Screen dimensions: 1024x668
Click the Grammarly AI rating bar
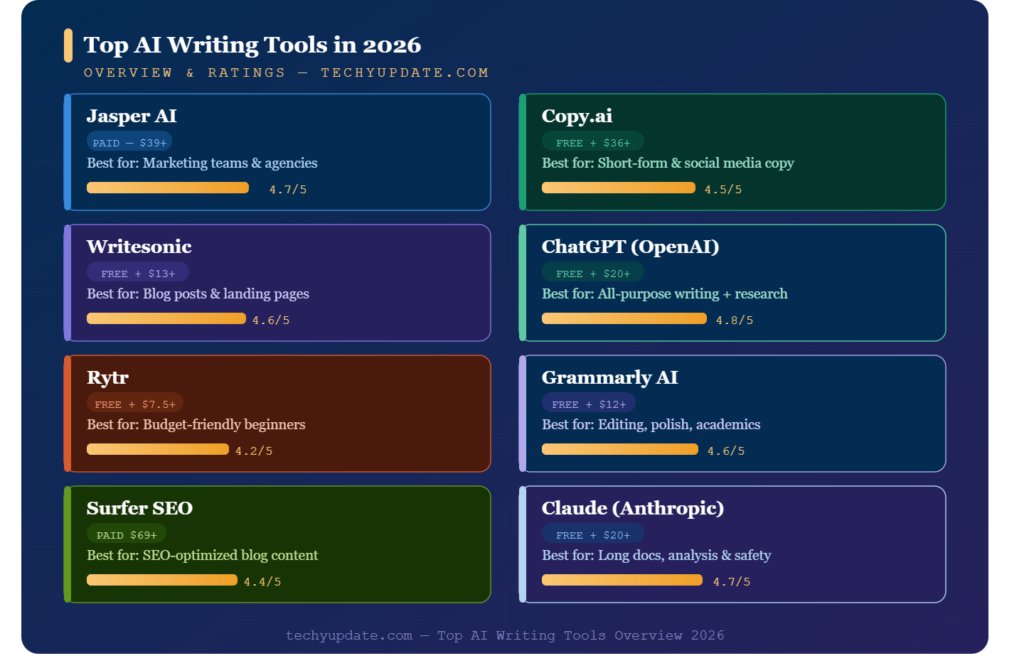(x=620, y=449)
